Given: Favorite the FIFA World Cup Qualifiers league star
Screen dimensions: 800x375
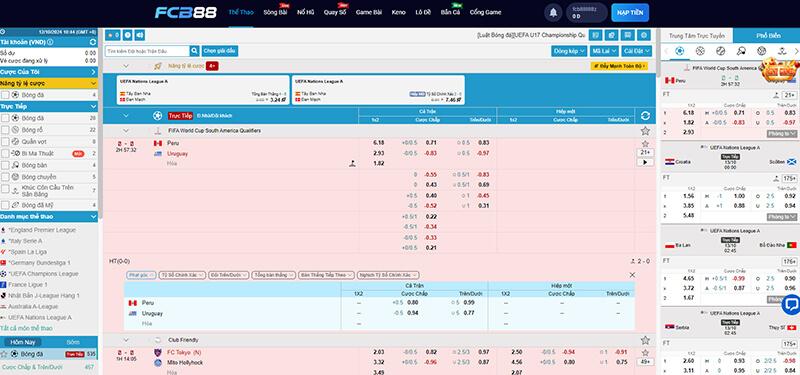Looking at the screenshot, I should tap(645, 131).
